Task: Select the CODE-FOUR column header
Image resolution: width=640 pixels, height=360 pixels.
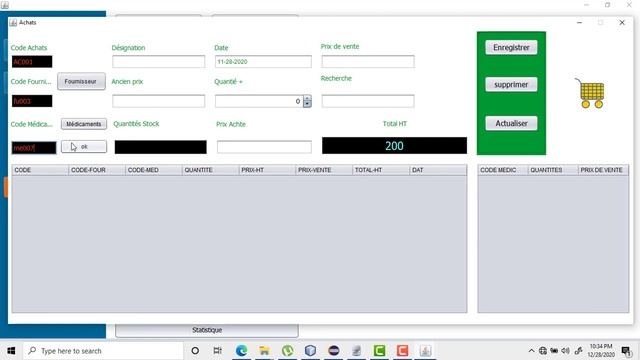Action: (x=97, y=170)
